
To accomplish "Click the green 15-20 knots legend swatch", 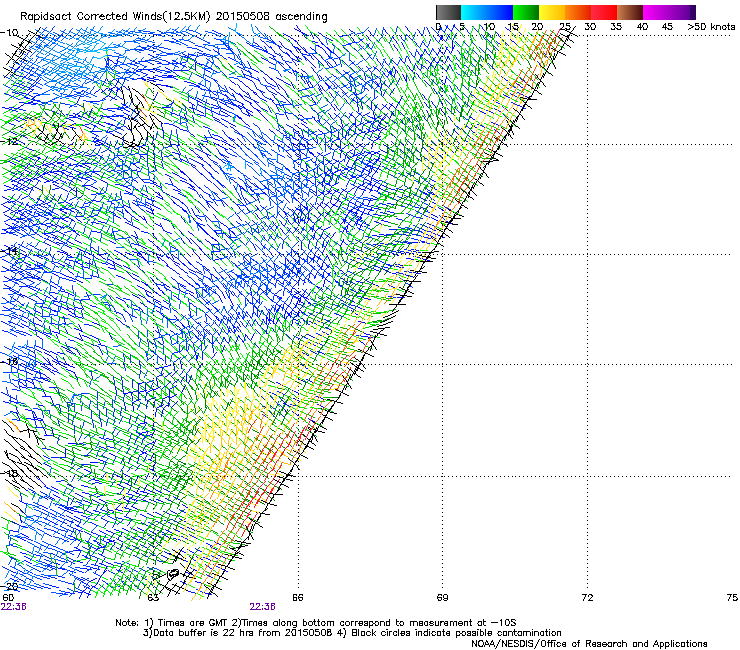I will click(526, 12).
